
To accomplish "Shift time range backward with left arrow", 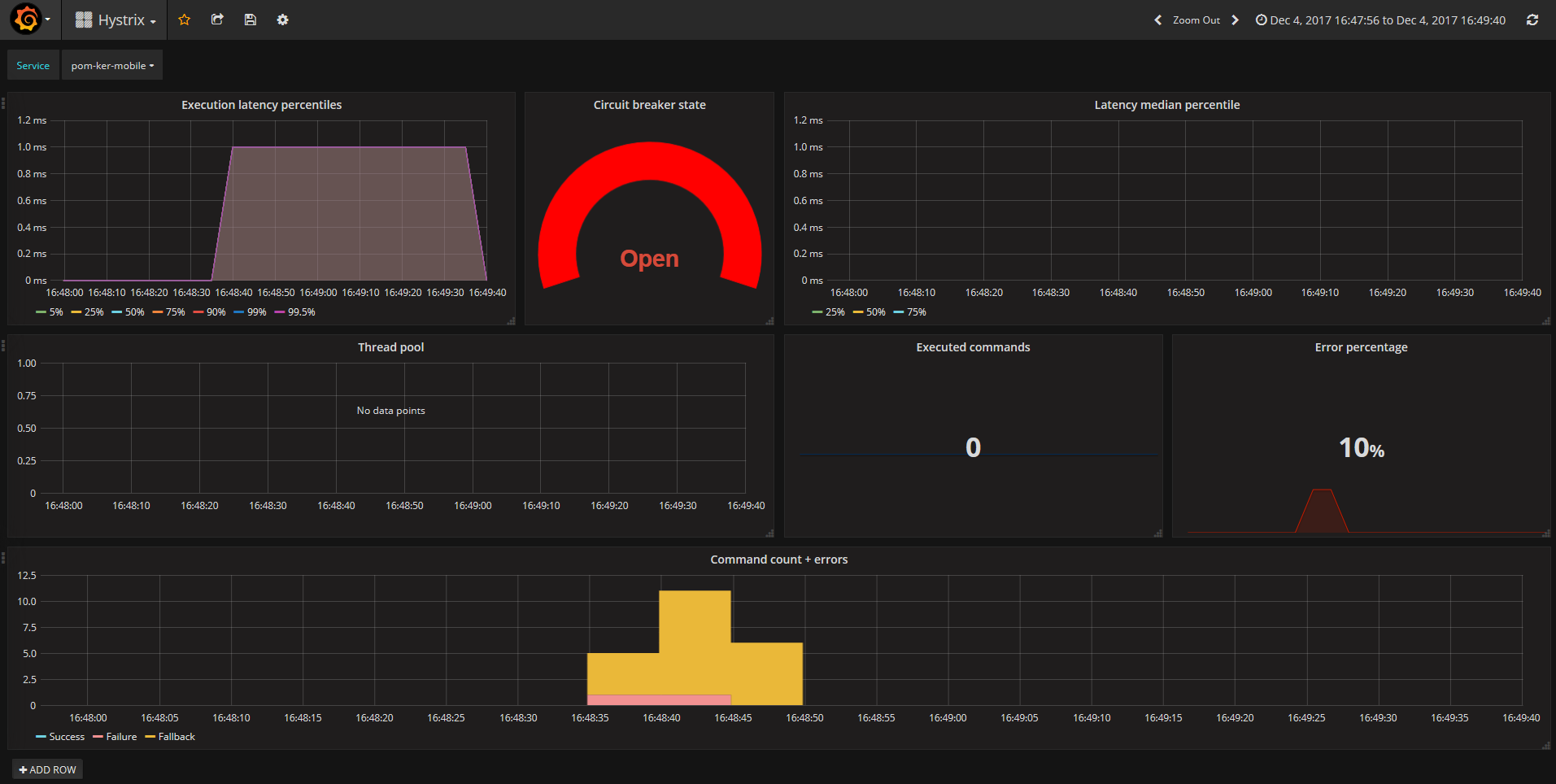I will pyautogui.click(x=1158, y=20).
